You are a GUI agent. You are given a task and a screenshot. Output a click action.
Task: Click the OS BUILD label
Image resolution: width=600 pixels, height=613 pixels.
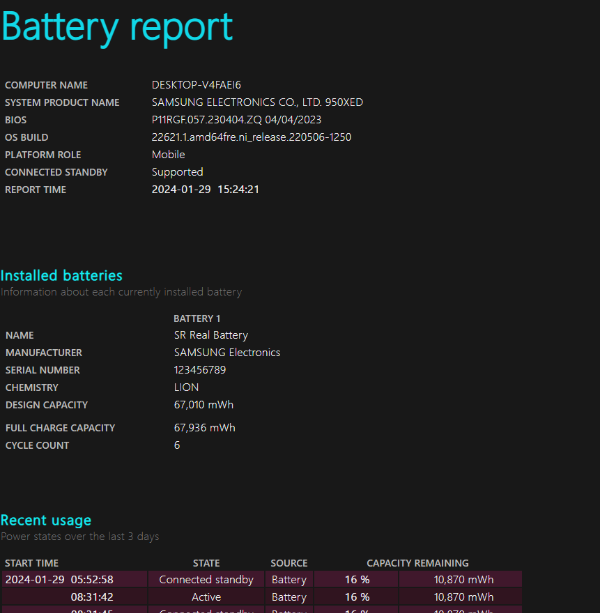pyautogui.click(x=27, y=138)
